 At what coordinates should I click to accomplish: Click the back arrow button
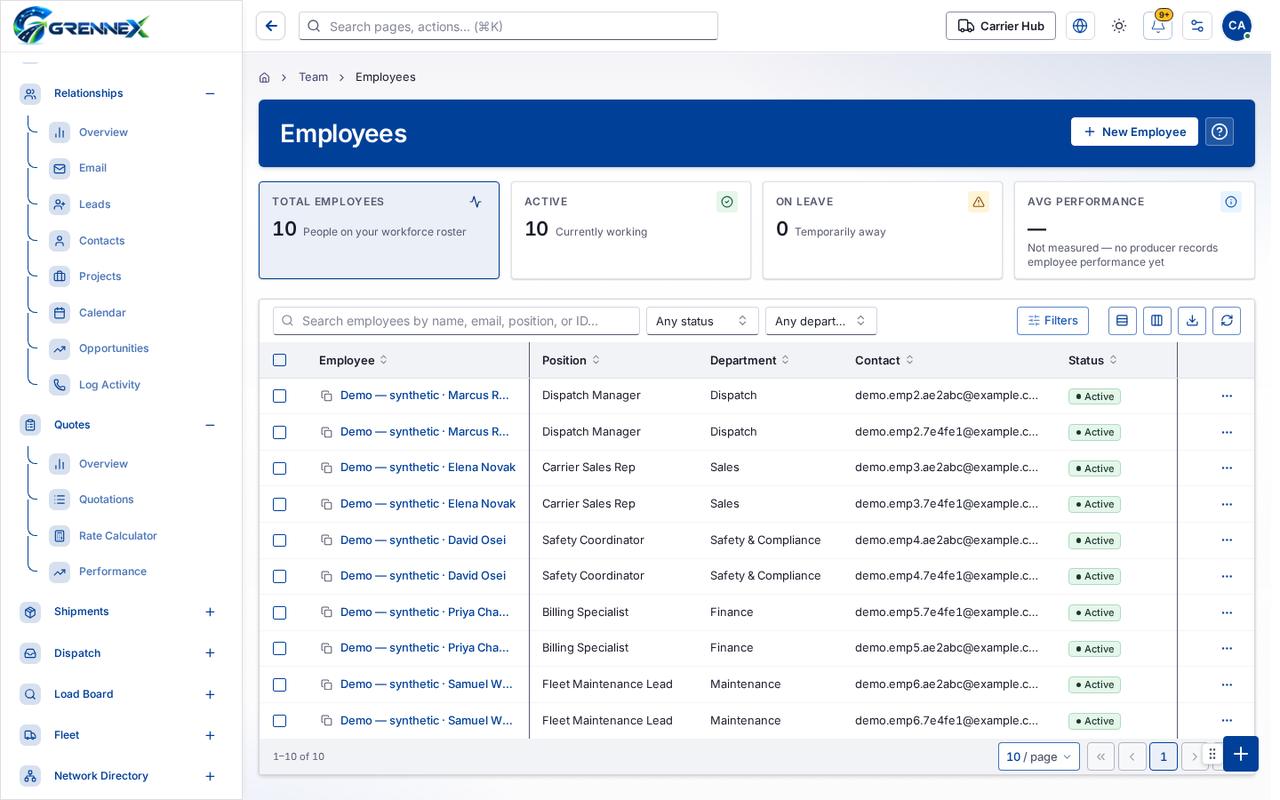(270, 26)
